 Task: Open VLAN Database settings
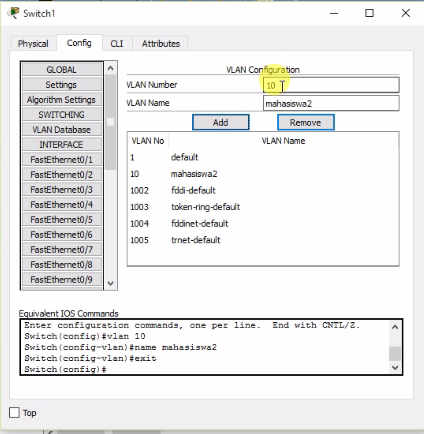point(62,130)
